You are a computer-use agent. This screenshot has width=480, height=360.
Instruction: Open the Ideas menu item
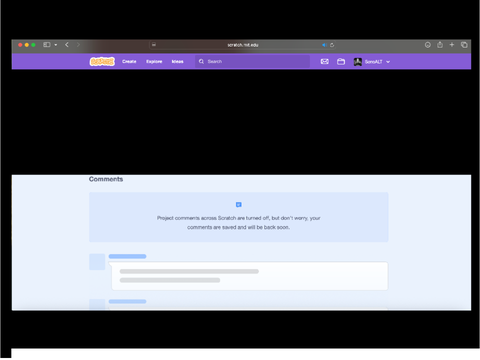pyautogui.click(x=177, y=61)
